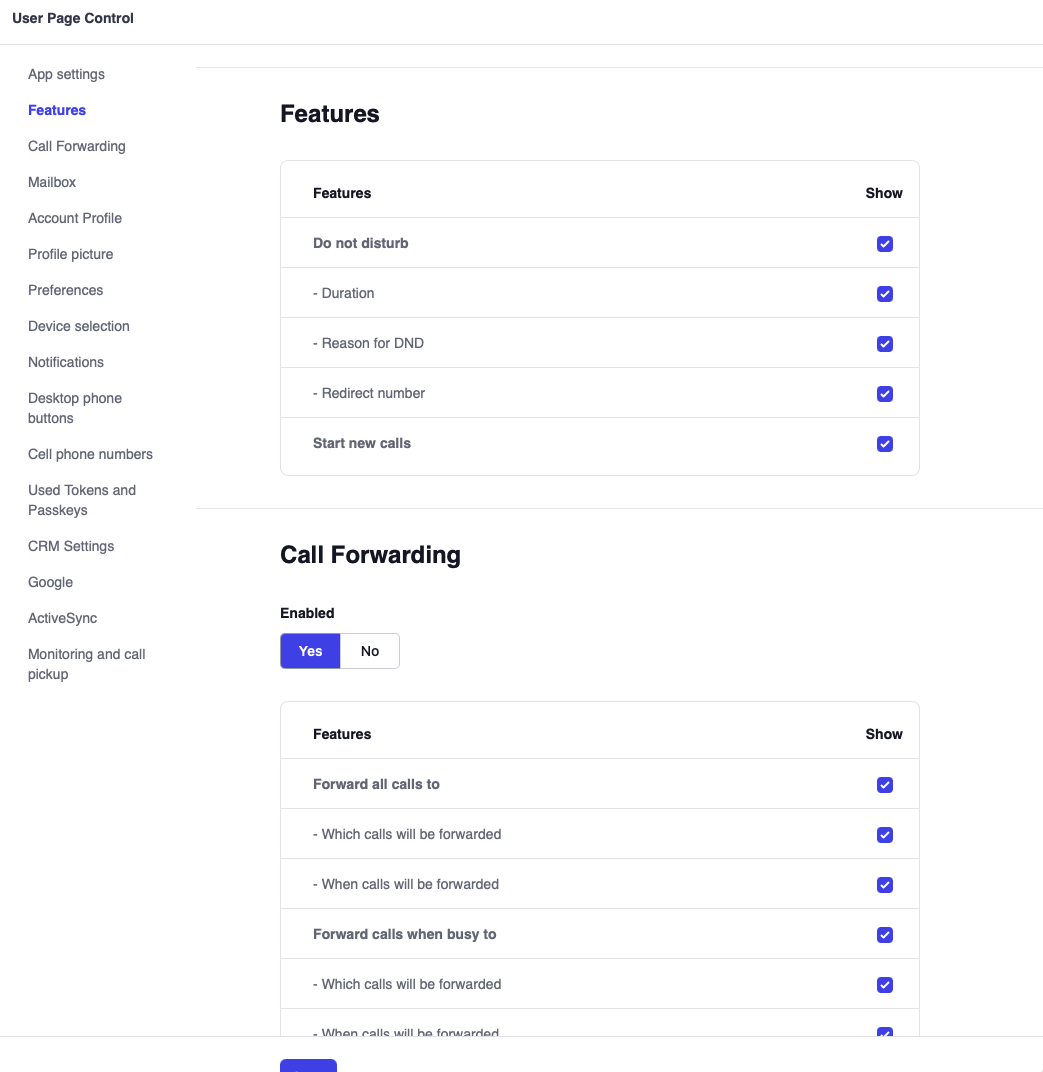The height and width of the screenshot is (1072, 1043).
Task: Click the blue button at page bottom
Action: [308, 1066]
